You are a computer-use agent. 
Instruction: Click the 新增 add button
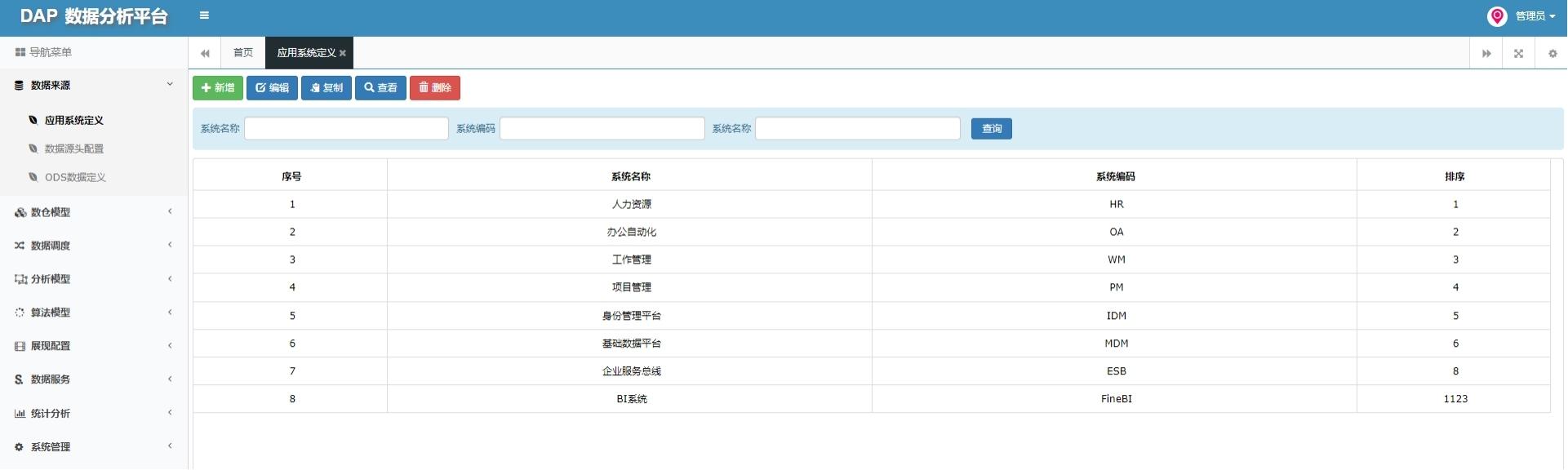tap(218, 88)
